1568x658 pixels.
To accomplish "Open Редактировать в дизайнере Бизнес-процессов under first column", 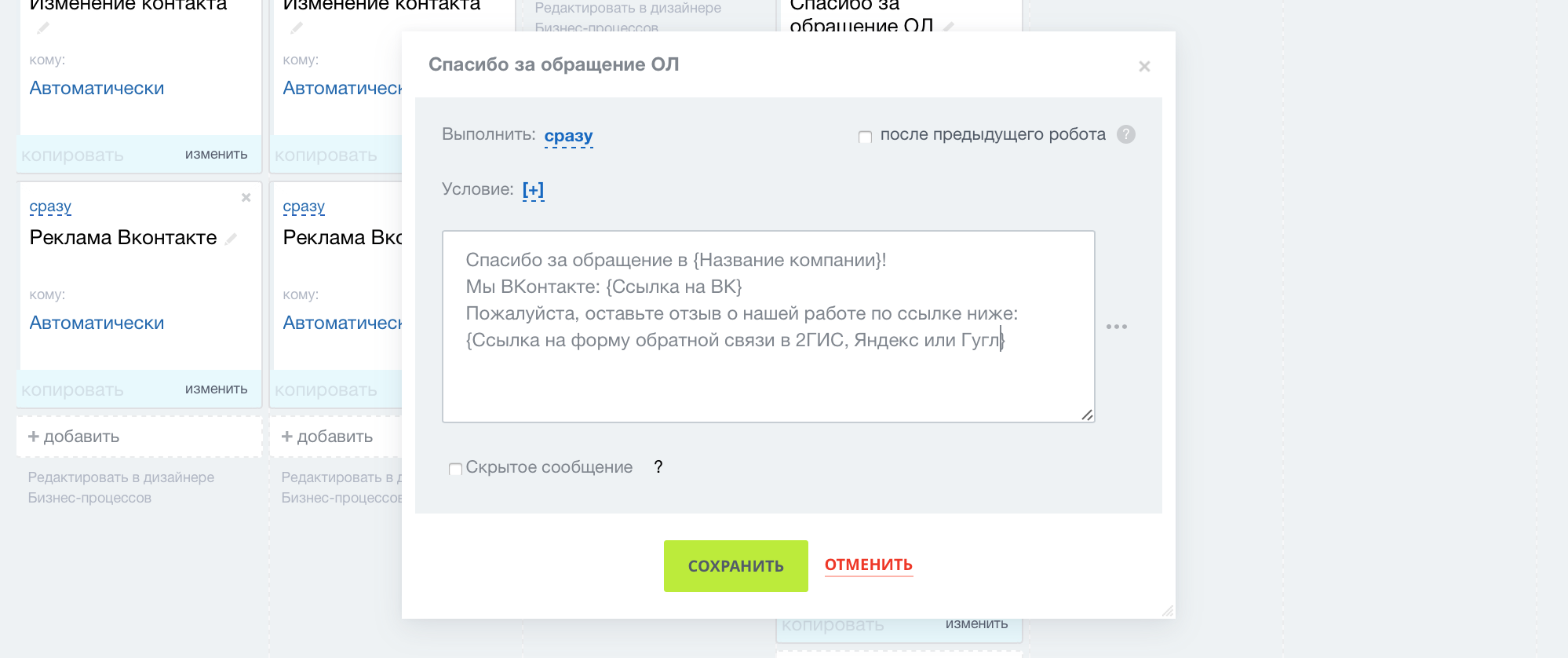I will (121, 488).
